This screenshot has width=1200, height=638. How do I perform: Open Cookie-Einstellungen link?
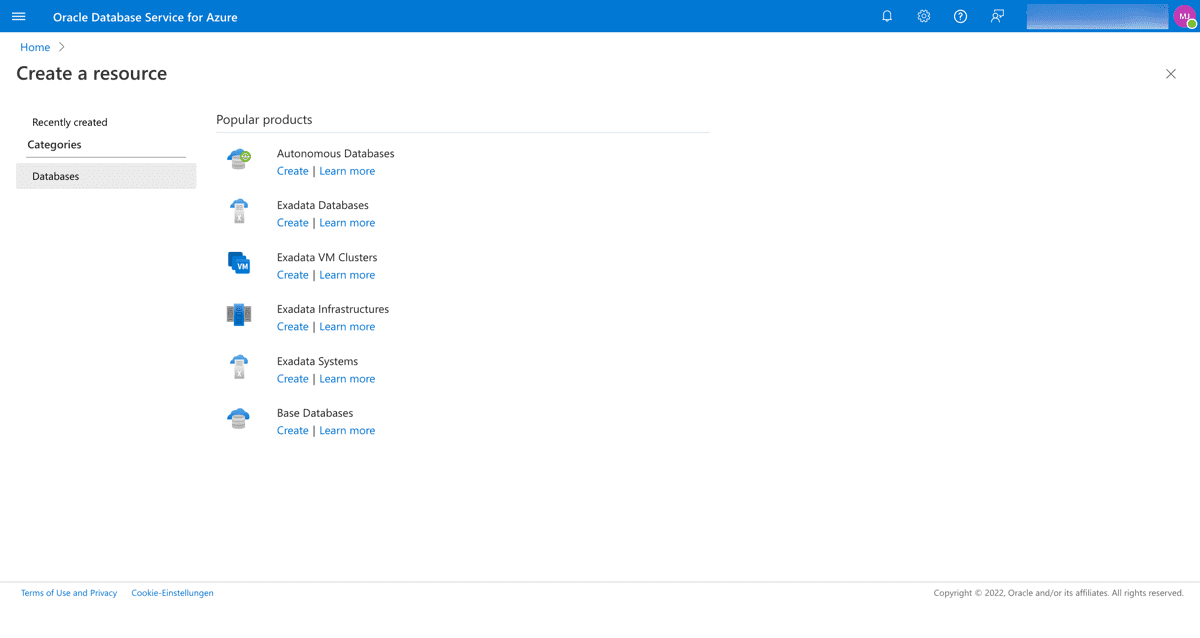click(x=172, y=593)
